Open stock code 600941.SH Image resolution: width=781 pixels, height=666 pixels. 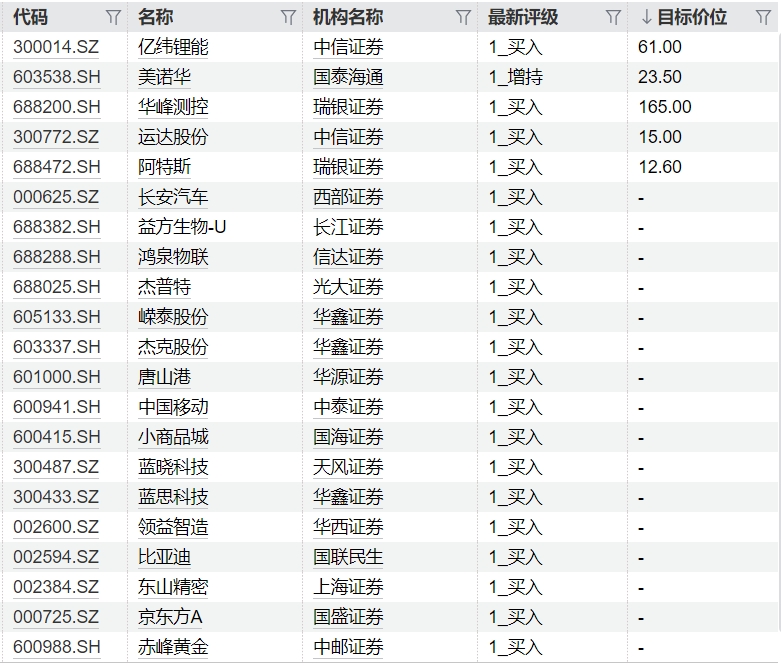point(57,407)
